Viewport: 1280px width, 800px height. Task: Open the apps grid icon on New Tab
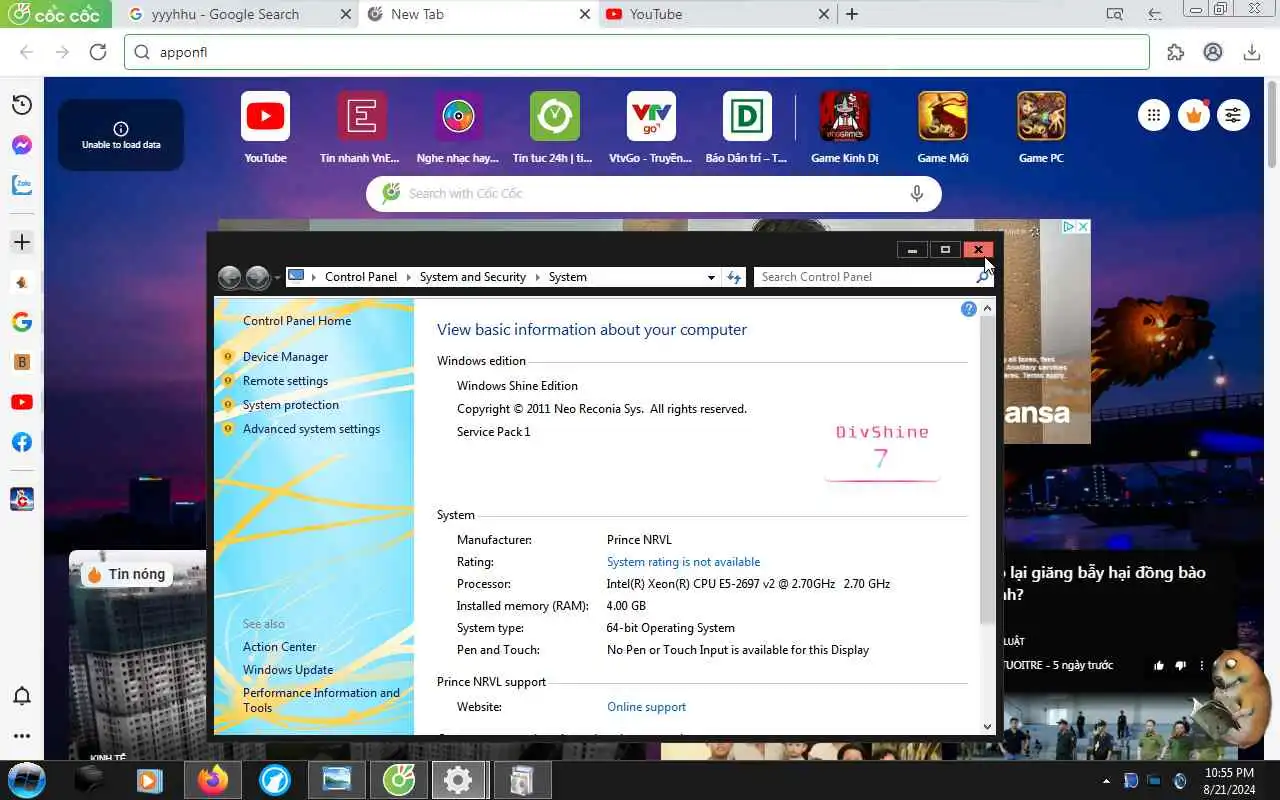(1153, 115)
